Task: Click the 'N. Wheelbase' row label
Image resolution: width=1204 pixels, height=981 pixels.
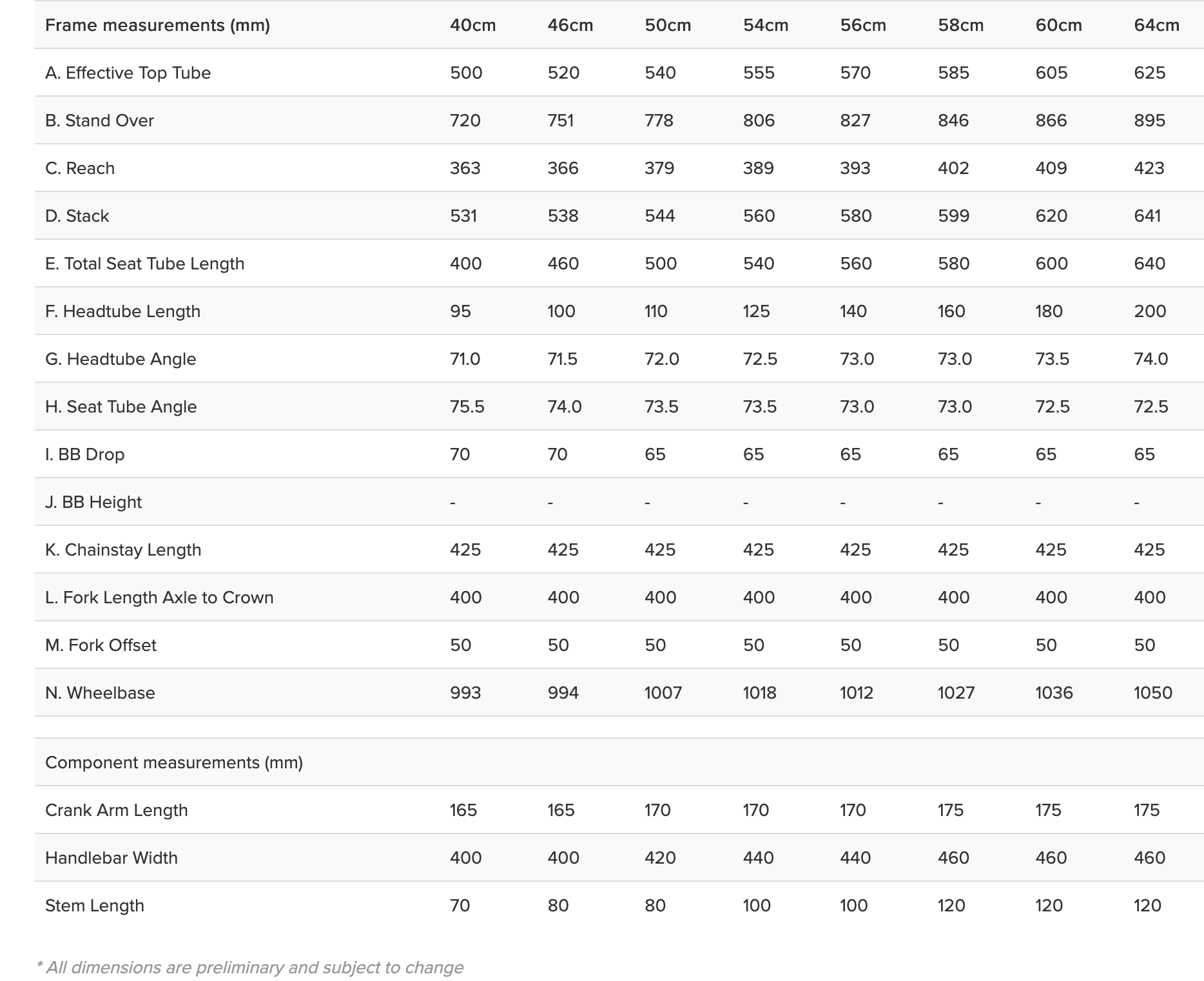Action: (100, 693)
